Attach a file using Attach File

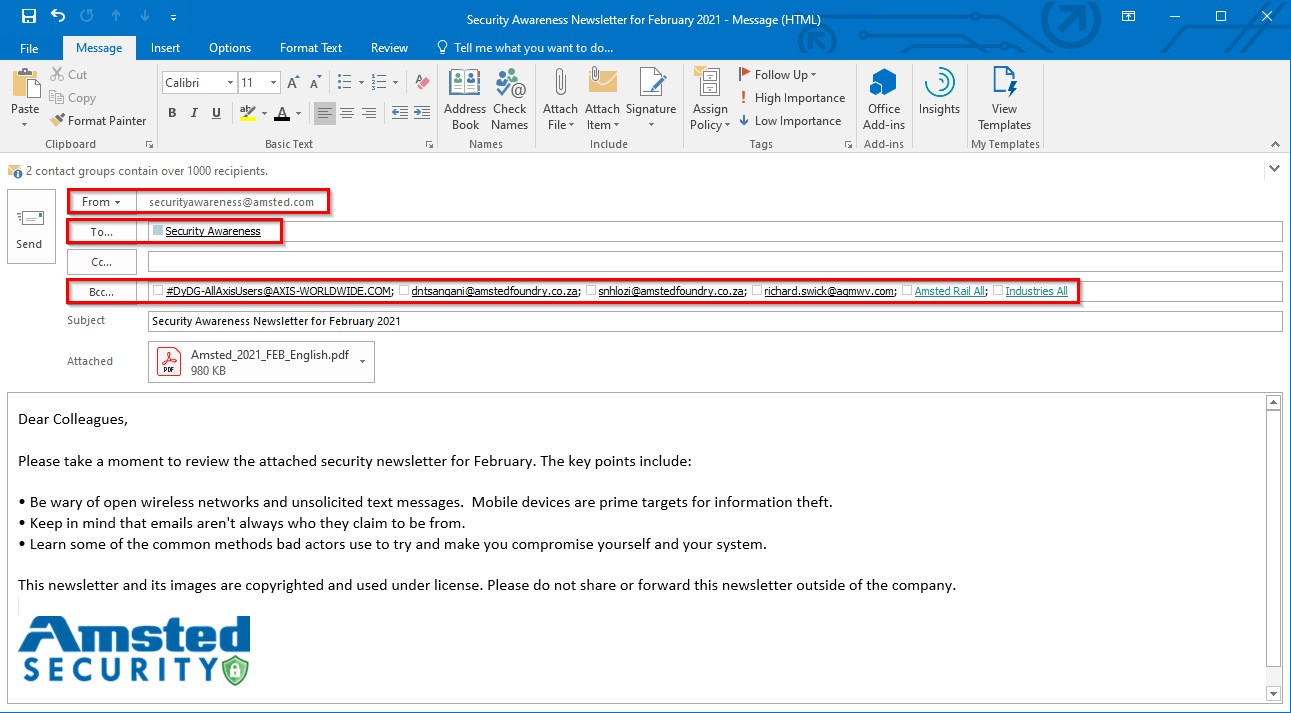click(x=560, y=97)
